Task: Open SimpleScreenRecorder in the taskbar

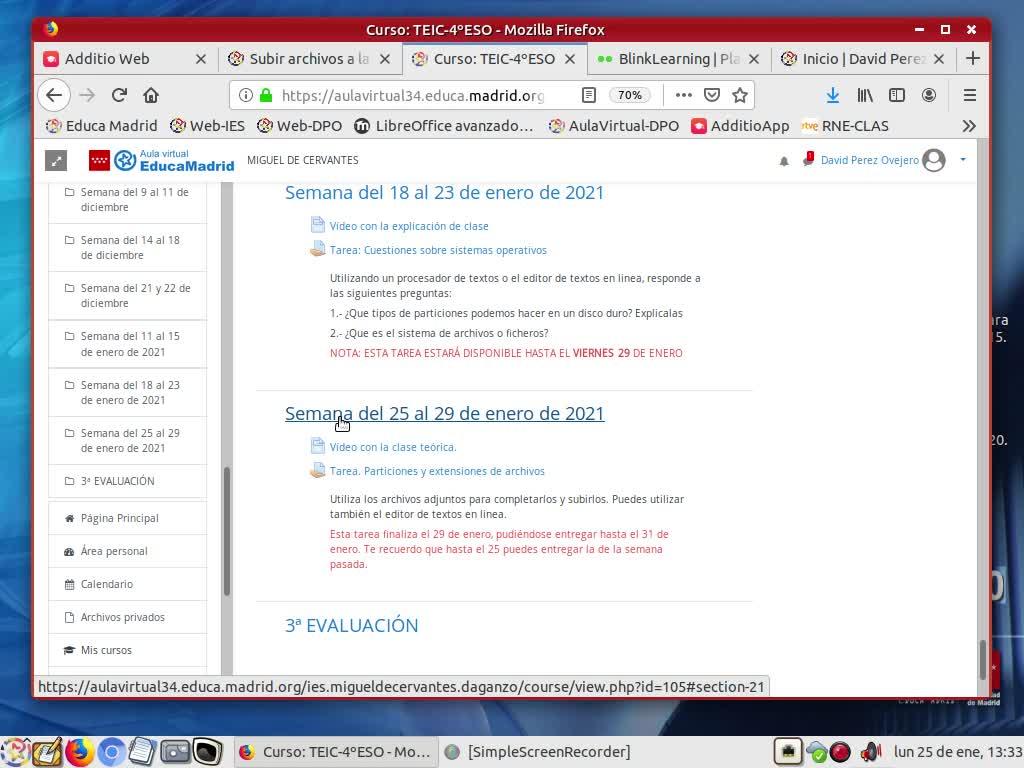Action: click(x=537, y=752)
